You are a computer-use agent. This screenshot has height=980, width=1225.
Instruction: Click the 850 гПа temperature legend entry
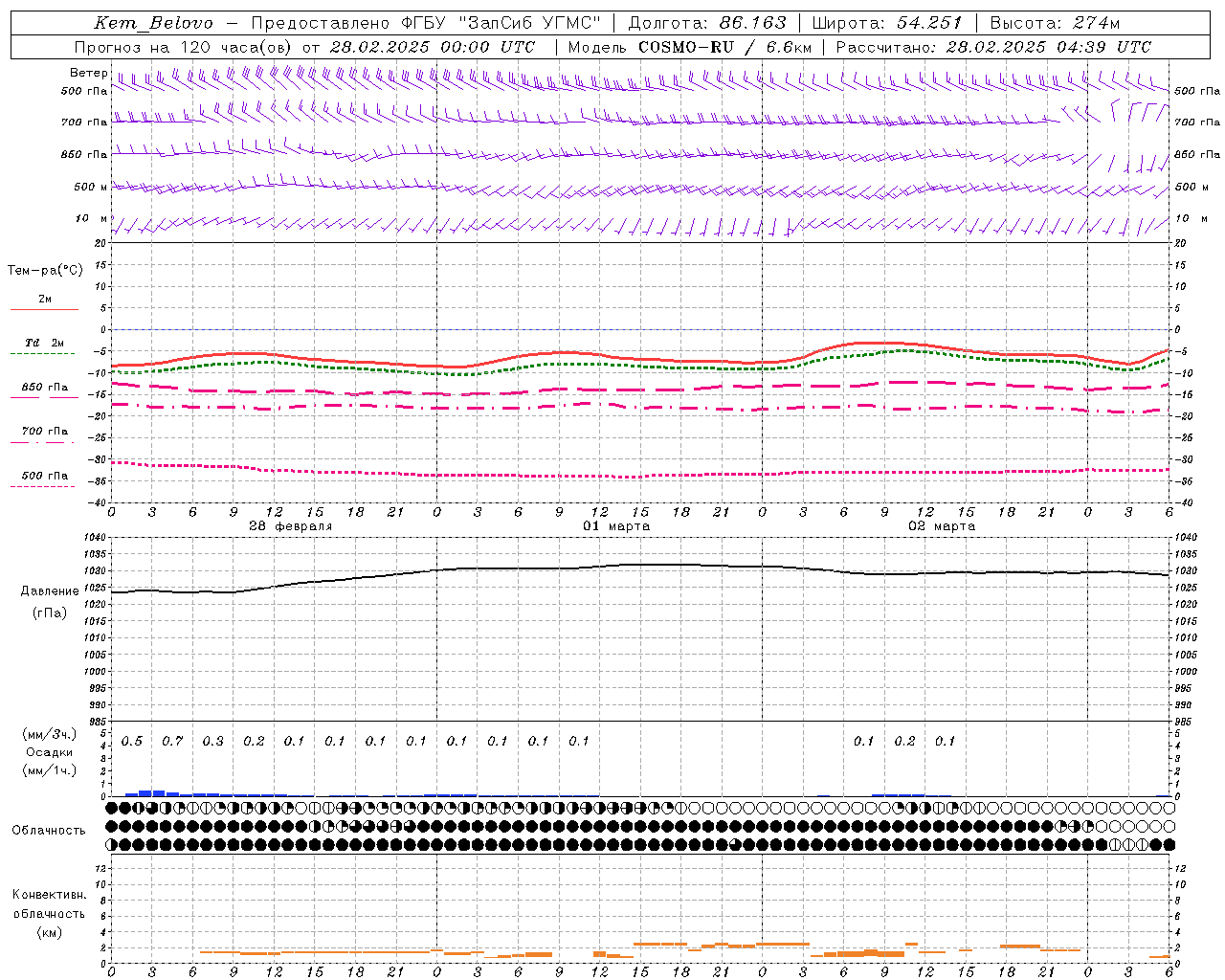44,388
